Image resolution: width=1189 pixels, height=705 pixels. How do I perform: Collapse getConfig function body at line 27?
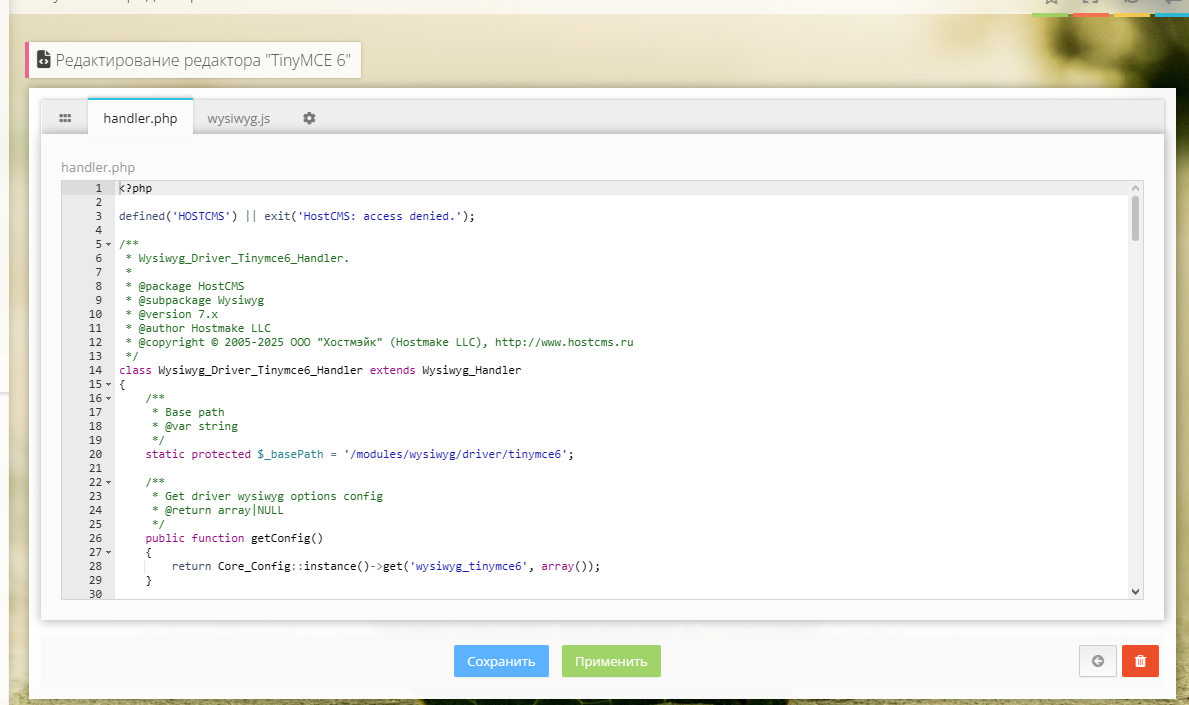[x=108, y=552]
